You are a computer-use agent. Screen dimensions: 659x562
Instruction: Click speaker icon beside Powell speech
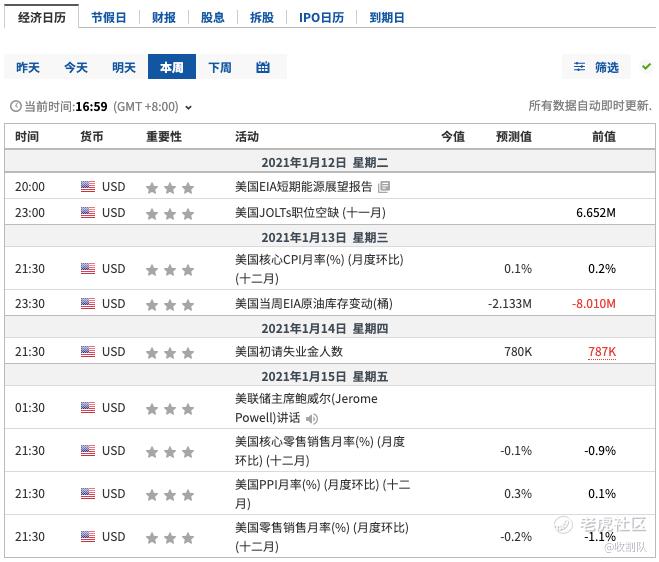coord(312,419)
